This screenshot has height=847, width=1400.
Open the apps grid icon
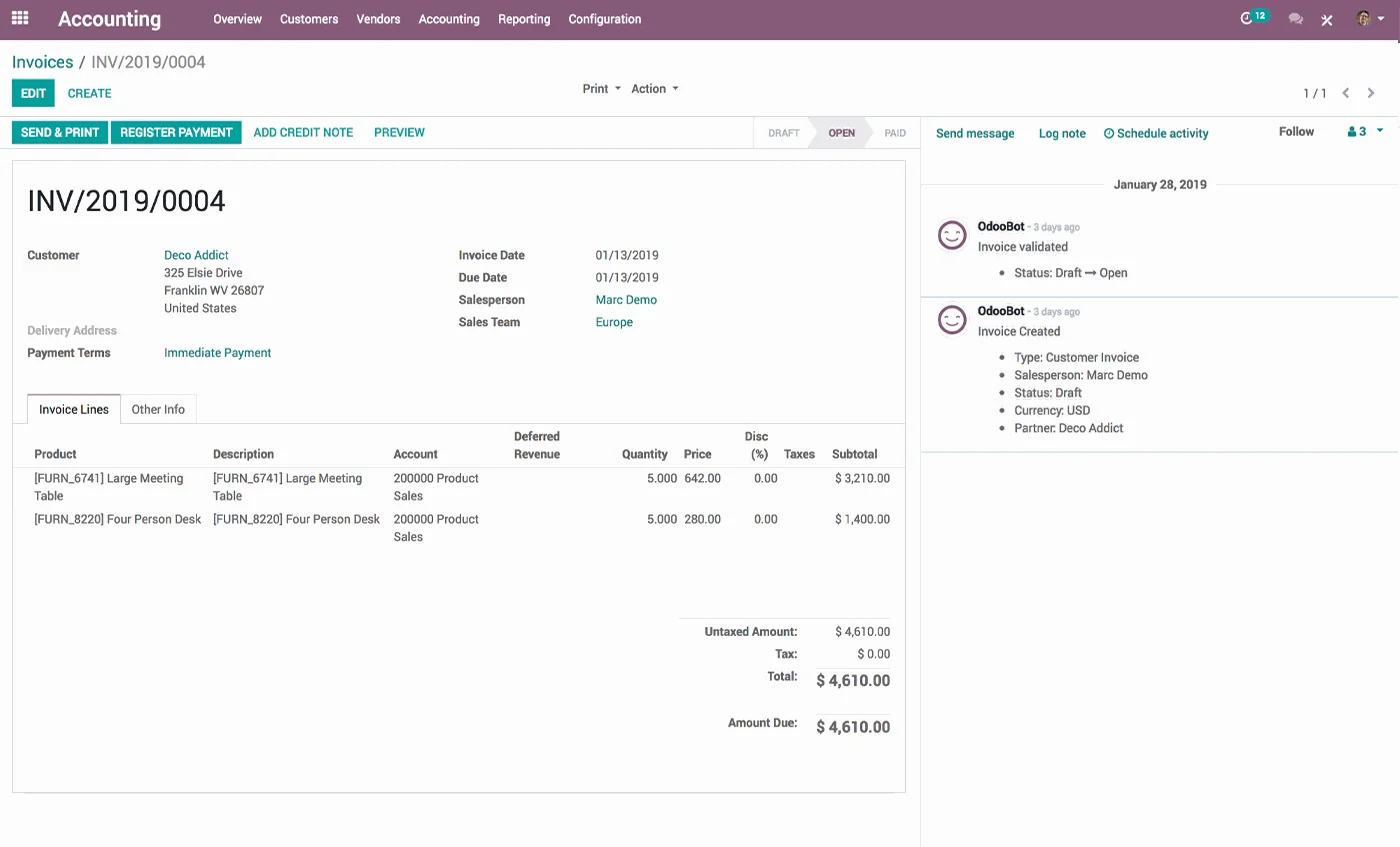[19, 18]
